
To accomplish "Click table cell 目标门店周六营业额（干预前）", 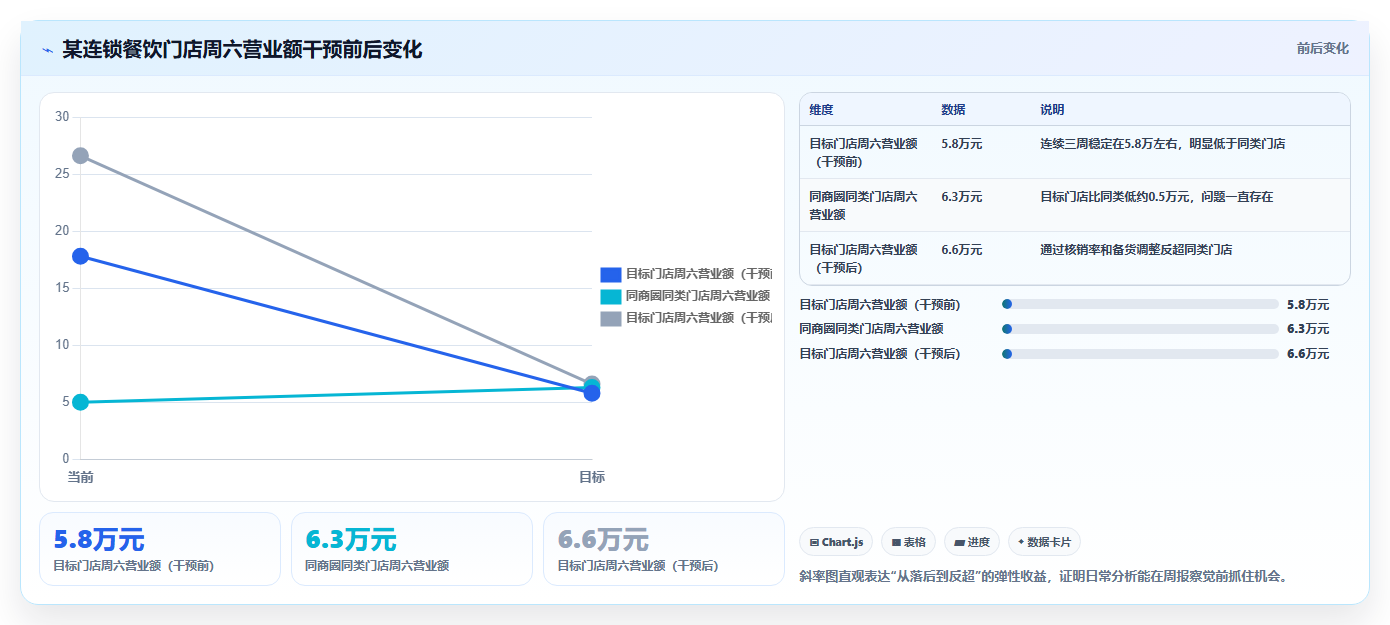I will pos(863,152).
